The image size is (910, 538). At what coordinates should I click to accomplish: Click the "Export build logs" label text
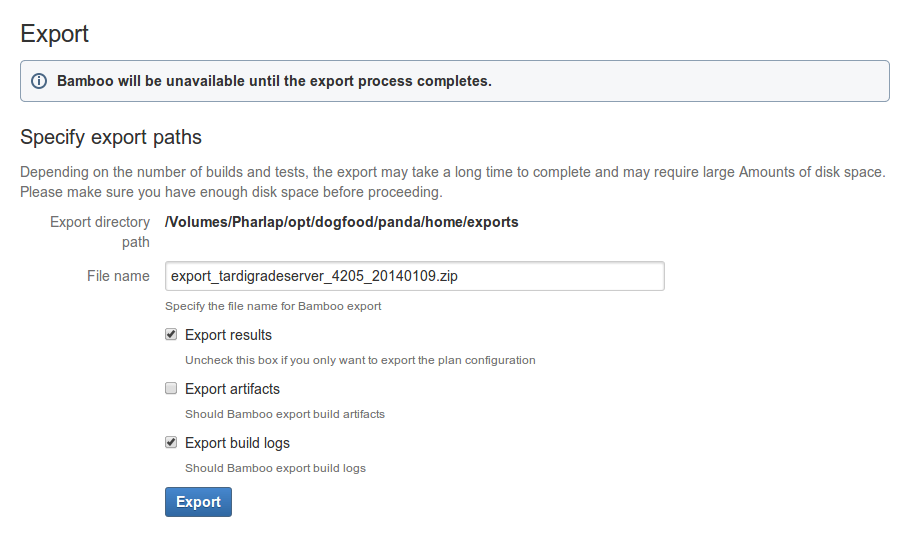tap(237, 443)
